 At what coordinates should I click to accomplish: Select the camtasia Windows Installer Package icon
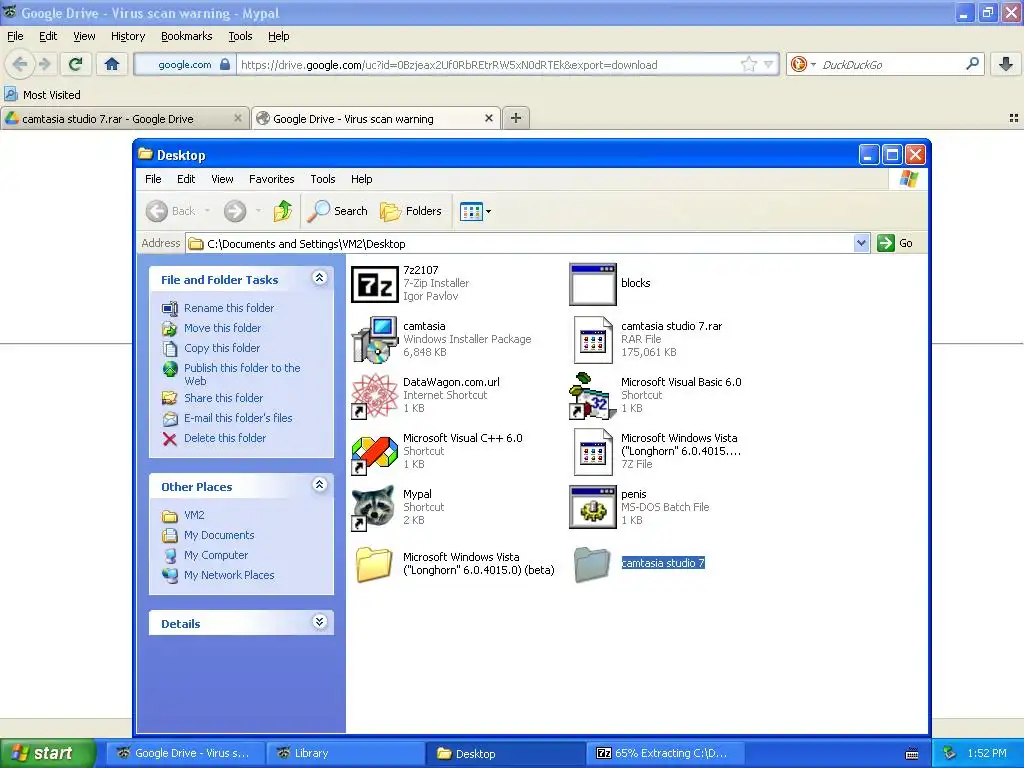375,340
